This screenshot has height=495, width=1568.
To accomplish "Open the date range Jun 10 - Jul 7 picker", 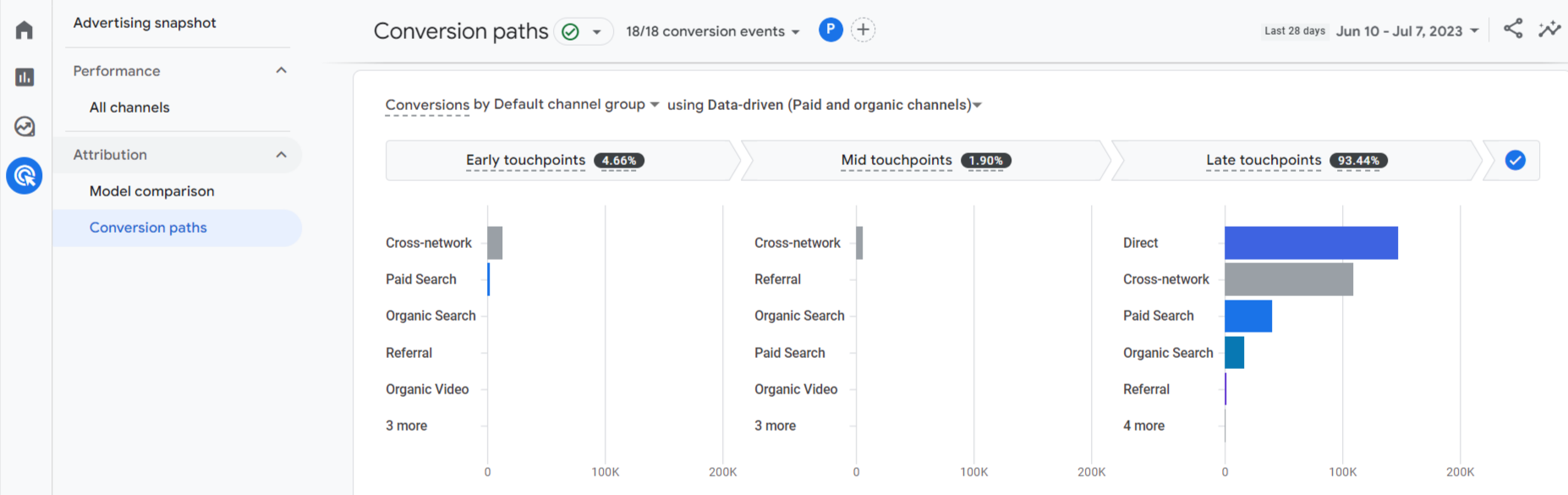I will pyautogui.click(x=1407, y=31).
